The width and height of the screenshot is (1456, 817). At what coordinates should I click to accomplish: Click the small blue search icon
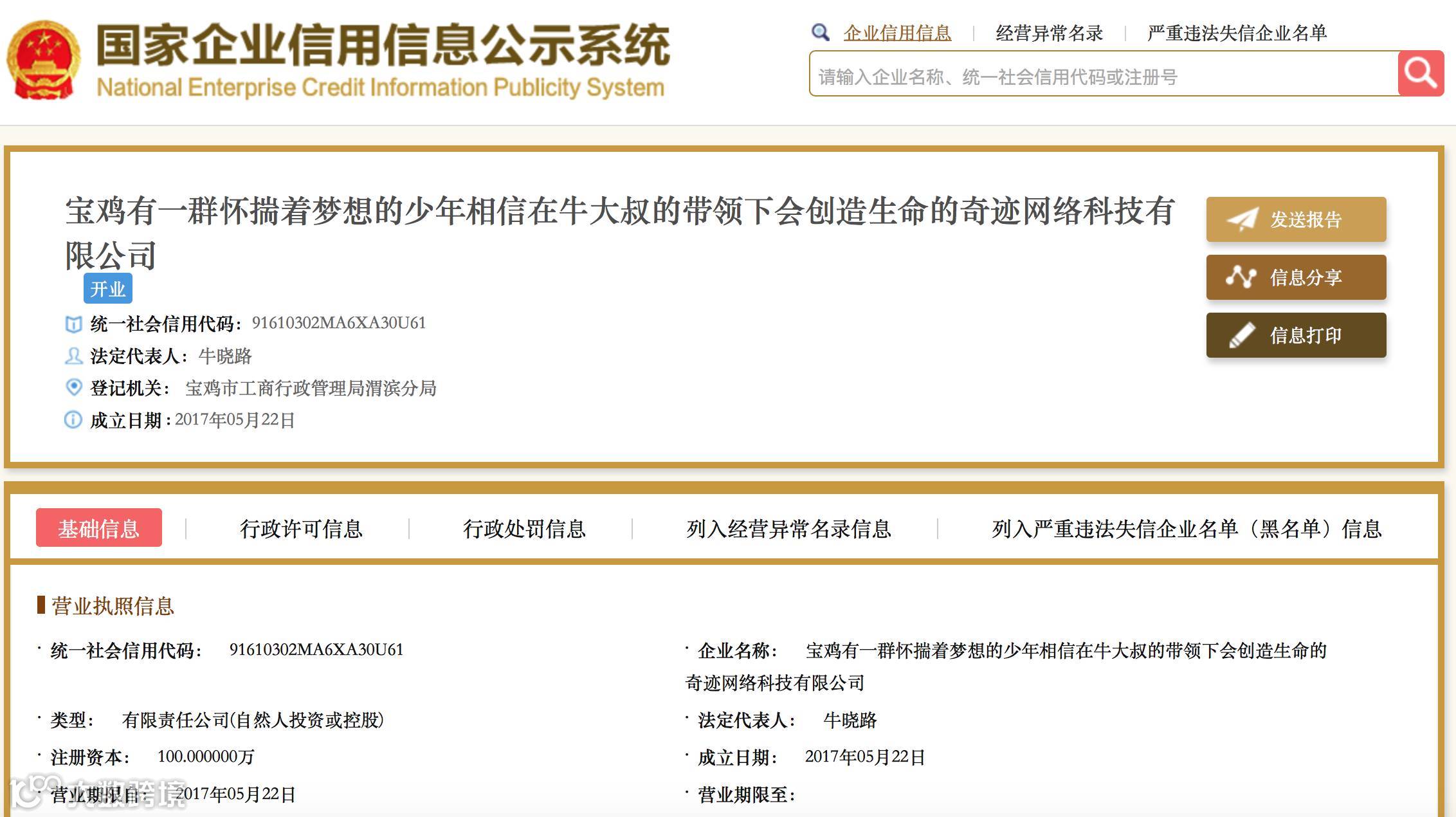820,32
